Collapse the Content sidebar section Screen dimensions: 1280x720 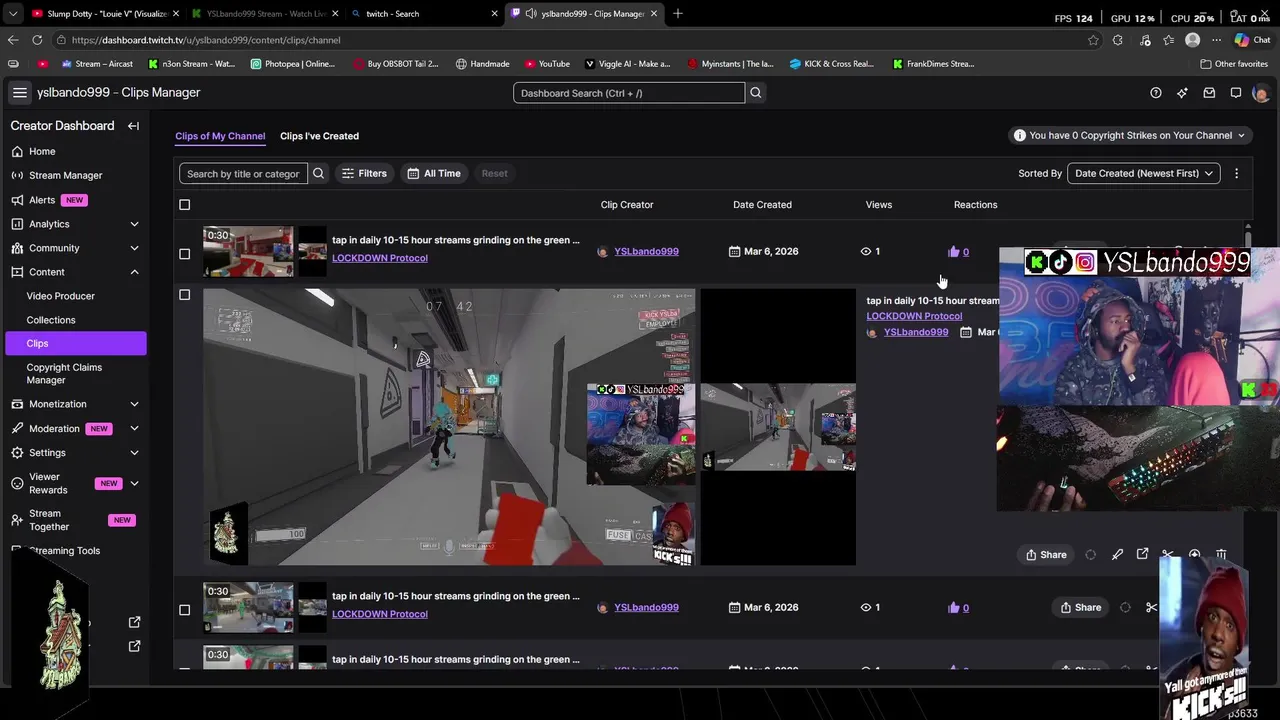coord(134,272)
